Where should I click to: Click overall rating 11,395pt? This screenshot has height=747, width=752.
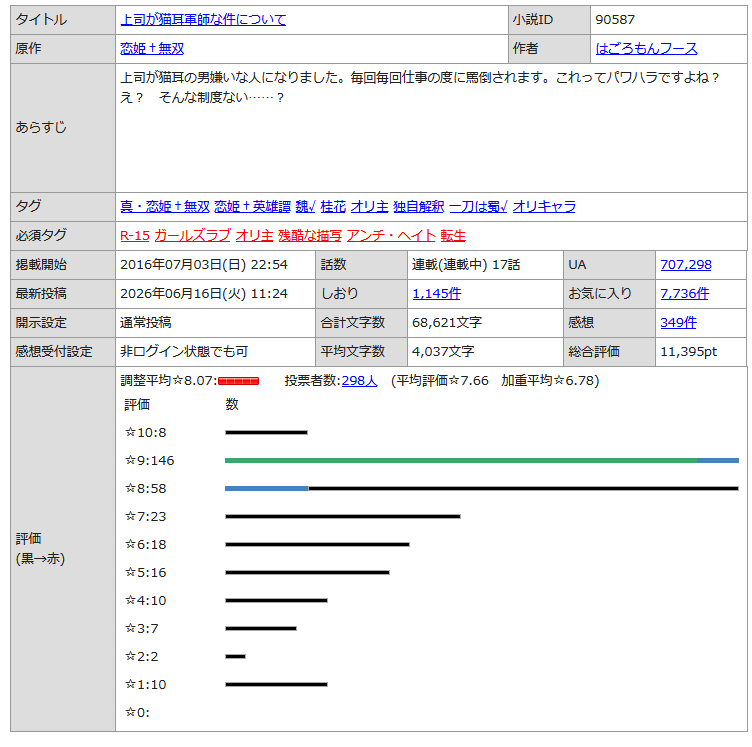[689, 351]
